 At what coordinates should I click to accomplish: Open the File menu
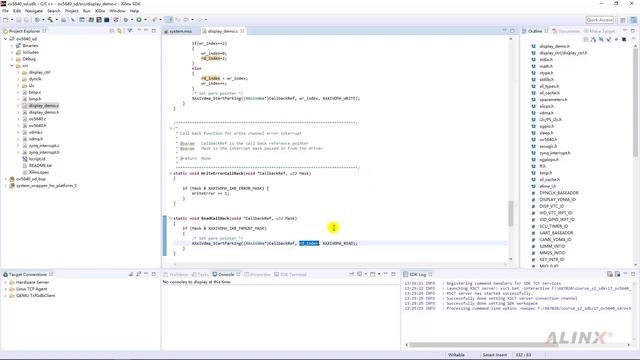click(5, 11)
